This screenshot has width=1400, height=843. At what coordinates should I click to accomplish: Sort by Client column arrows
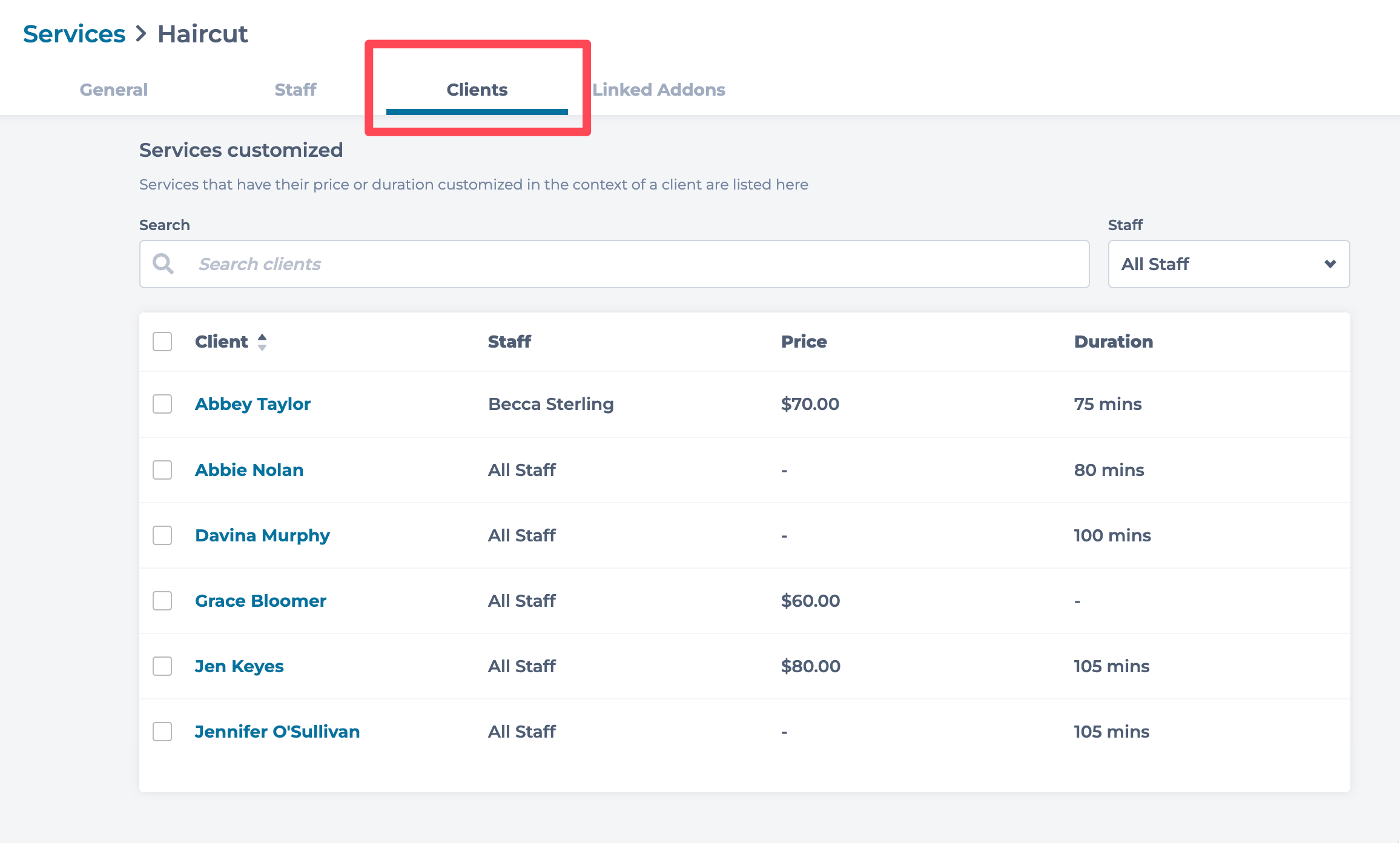[262, 342]
